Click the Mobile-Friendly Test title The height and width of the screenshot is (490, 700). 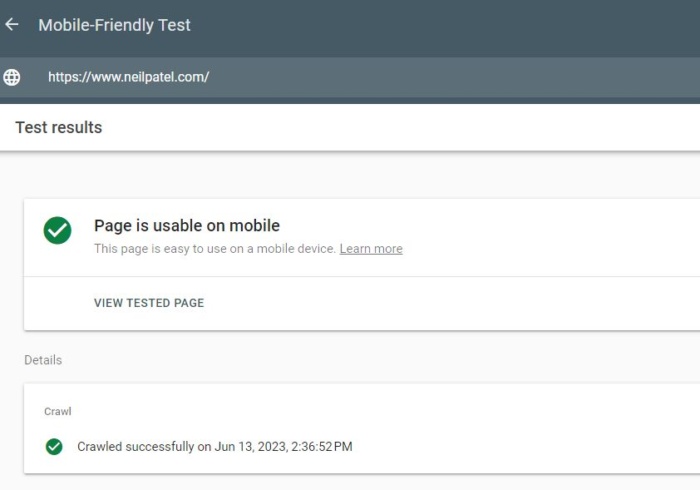[x=114, y=25]
